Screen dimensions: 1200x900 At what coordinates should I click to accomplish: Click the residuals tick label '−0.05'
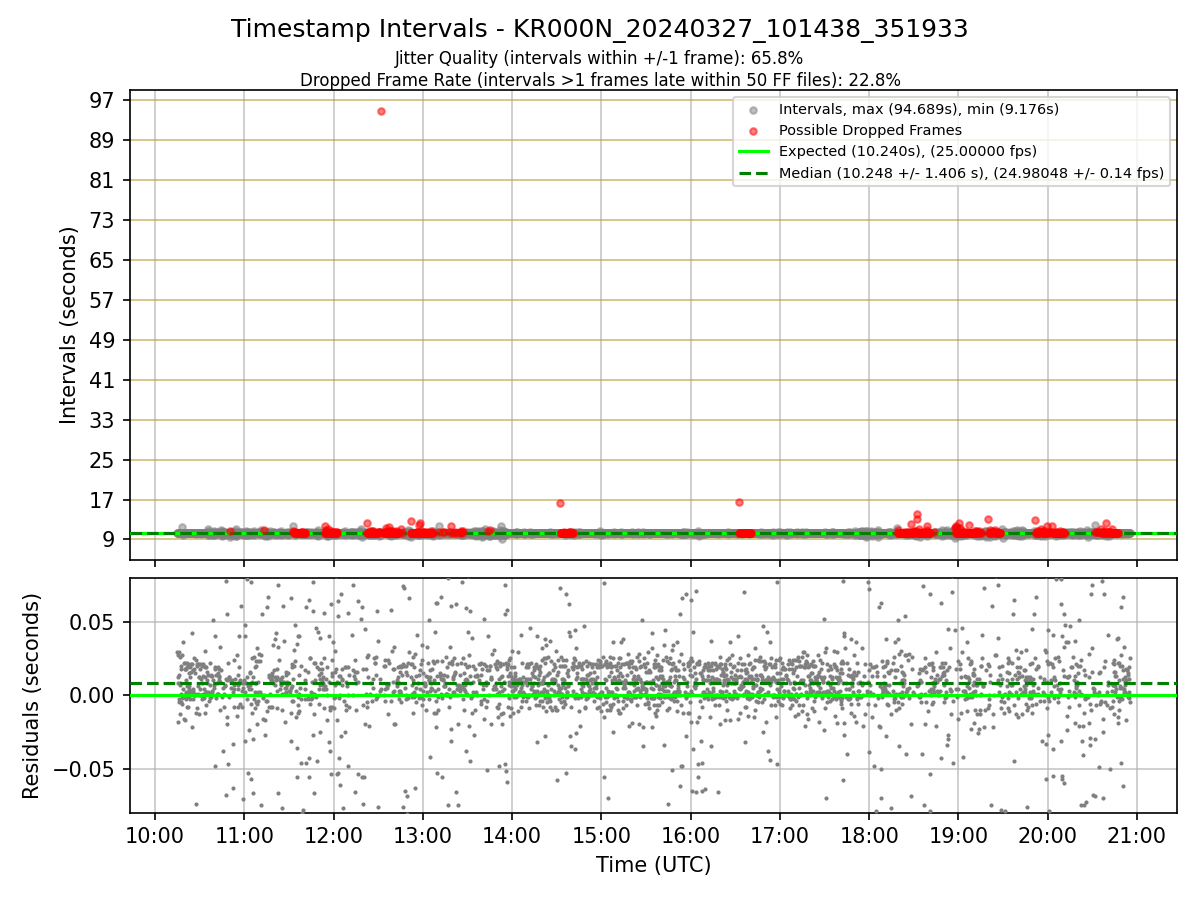(86, 769)
